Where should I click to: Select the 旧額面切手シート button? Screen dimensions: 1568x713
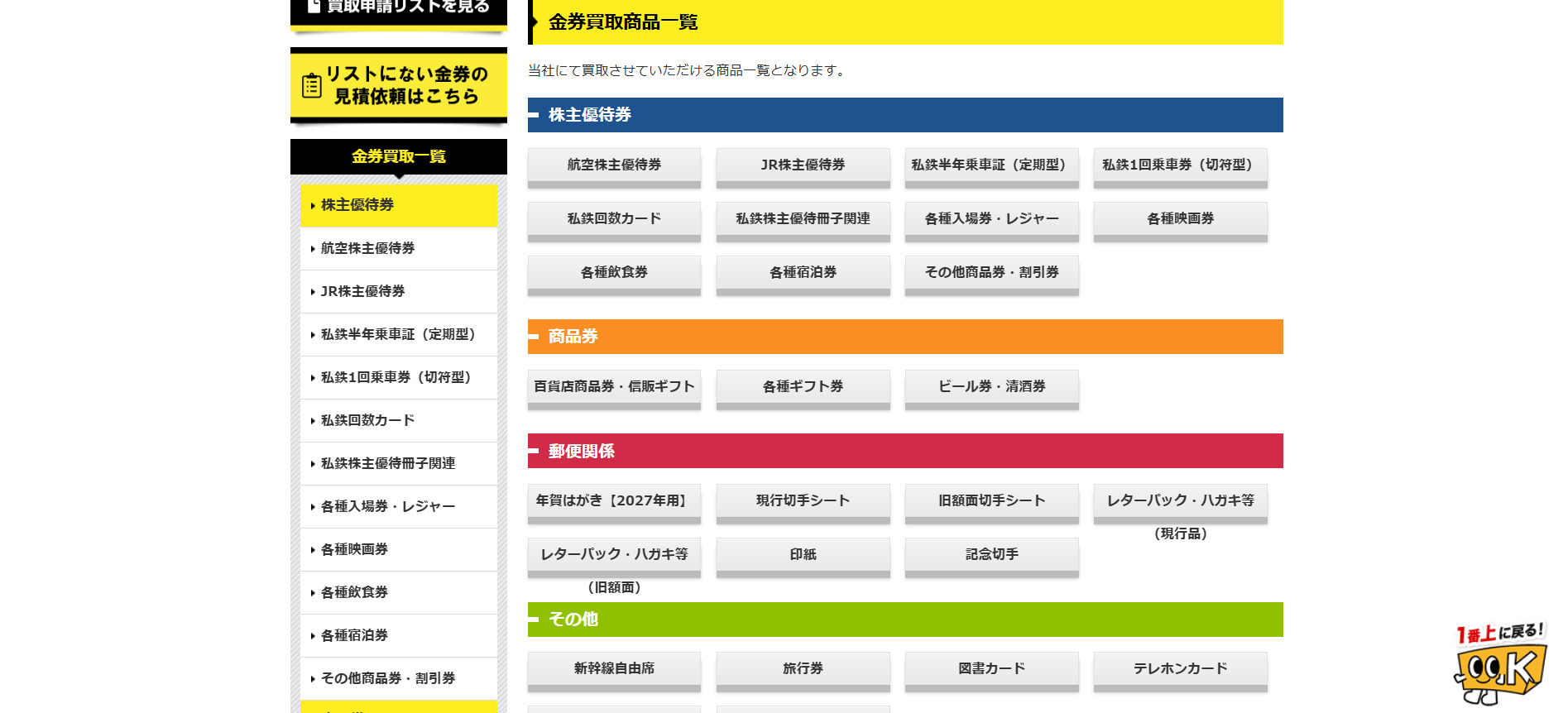[x=991, y=504]
